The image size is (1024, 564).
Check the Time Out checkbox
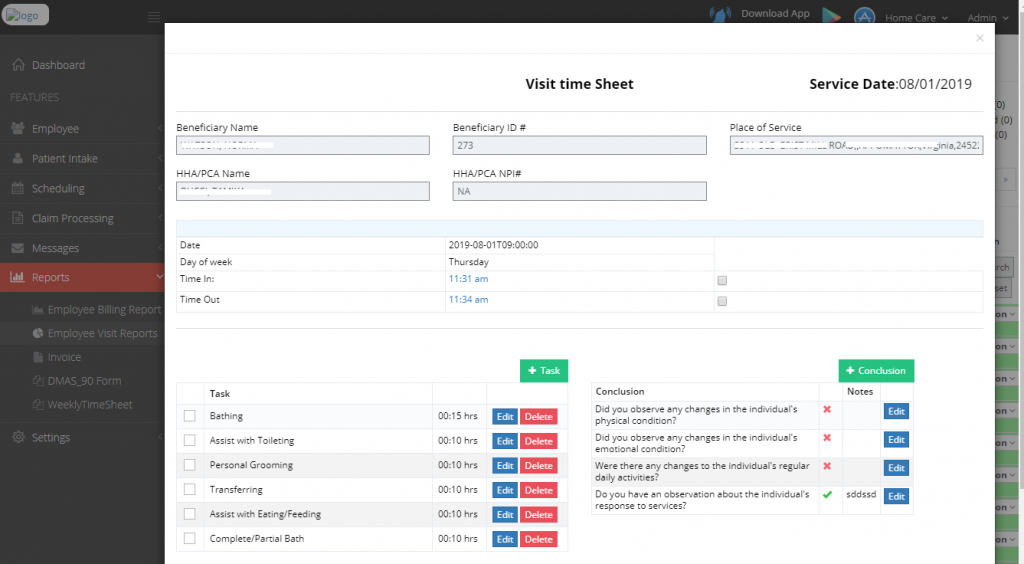coord(722,301)
